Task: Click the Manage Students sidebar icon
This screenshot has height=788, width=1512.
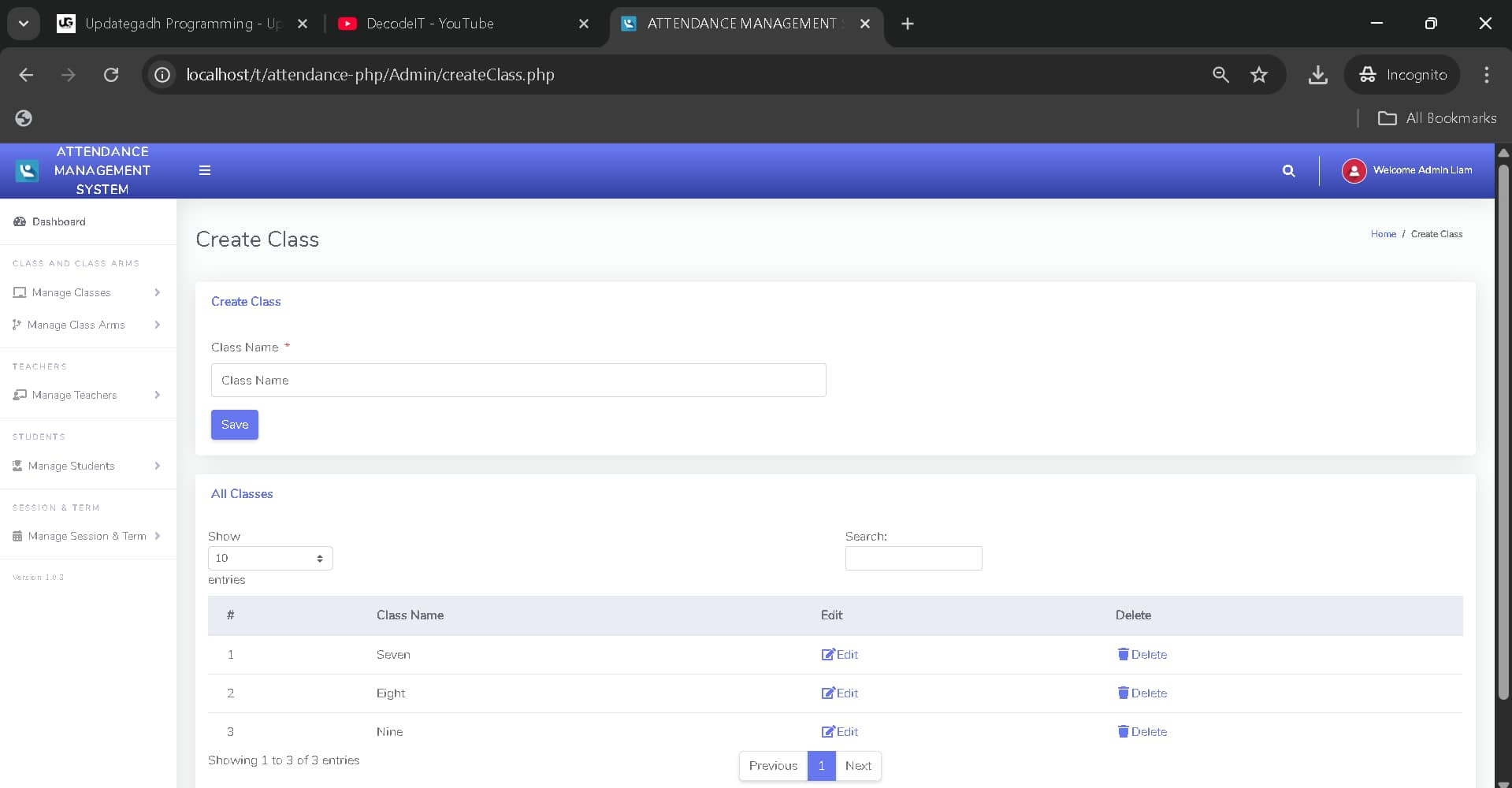Action: click(x=17, y=465)
